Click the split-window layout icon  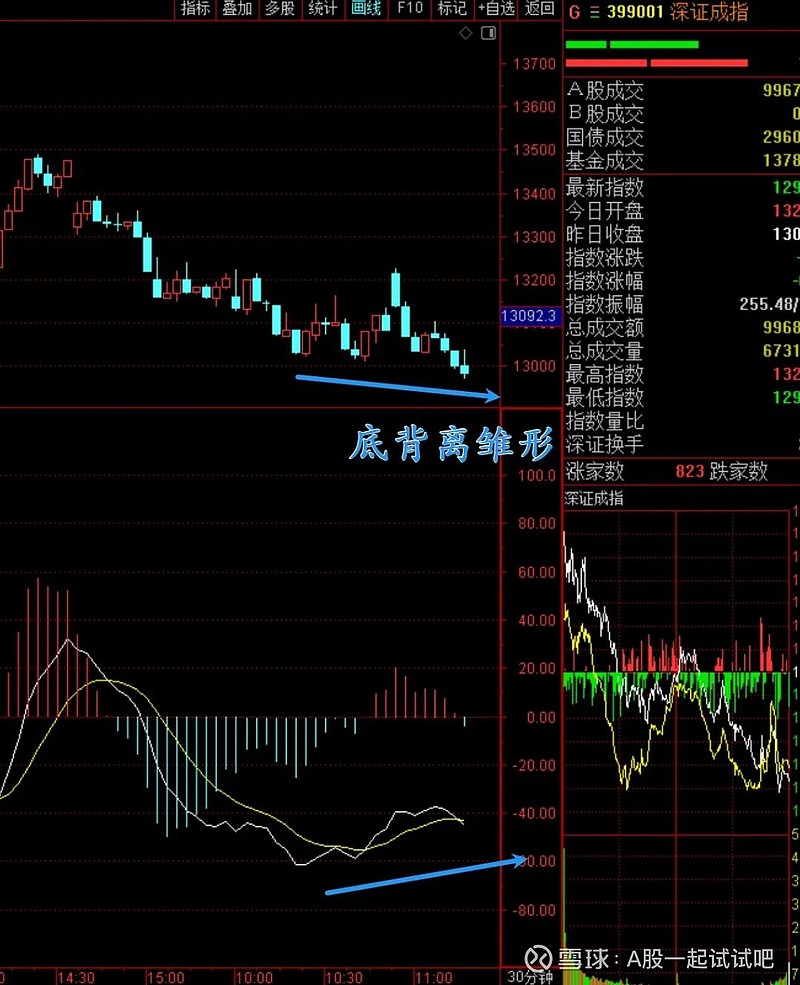coord(487,32)
